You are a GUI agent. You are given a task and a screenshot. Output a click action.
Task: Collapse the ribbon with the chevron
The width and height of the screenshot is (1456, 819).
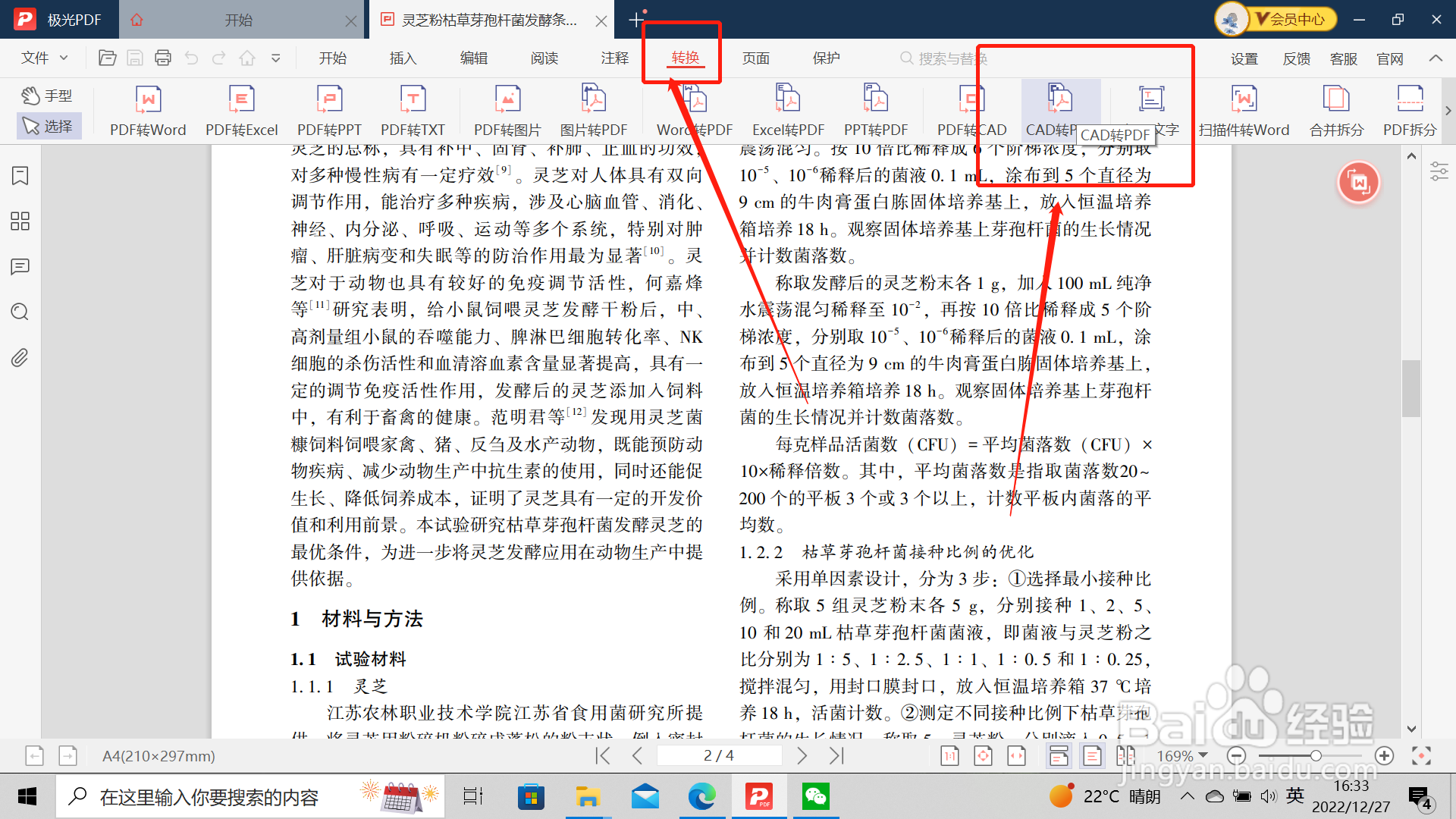tap(1436, 58)
